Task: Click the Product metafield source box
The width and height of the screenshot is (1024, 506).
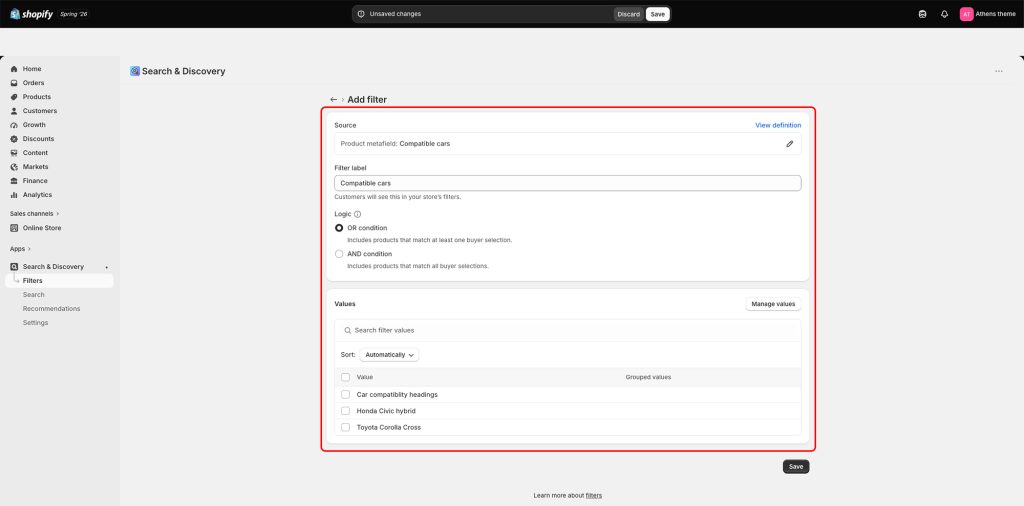Action: [x=568, y=144]
